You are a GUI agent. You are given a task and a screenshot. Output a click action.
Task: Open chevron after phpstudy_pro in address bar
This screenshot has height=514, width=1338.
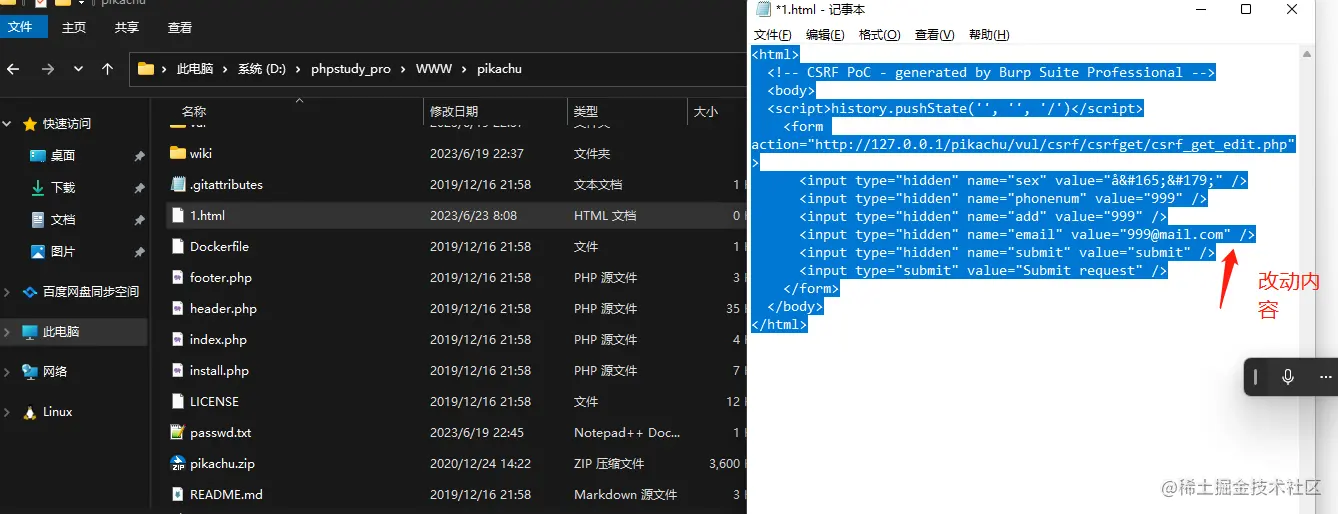[x=403, y=69]
